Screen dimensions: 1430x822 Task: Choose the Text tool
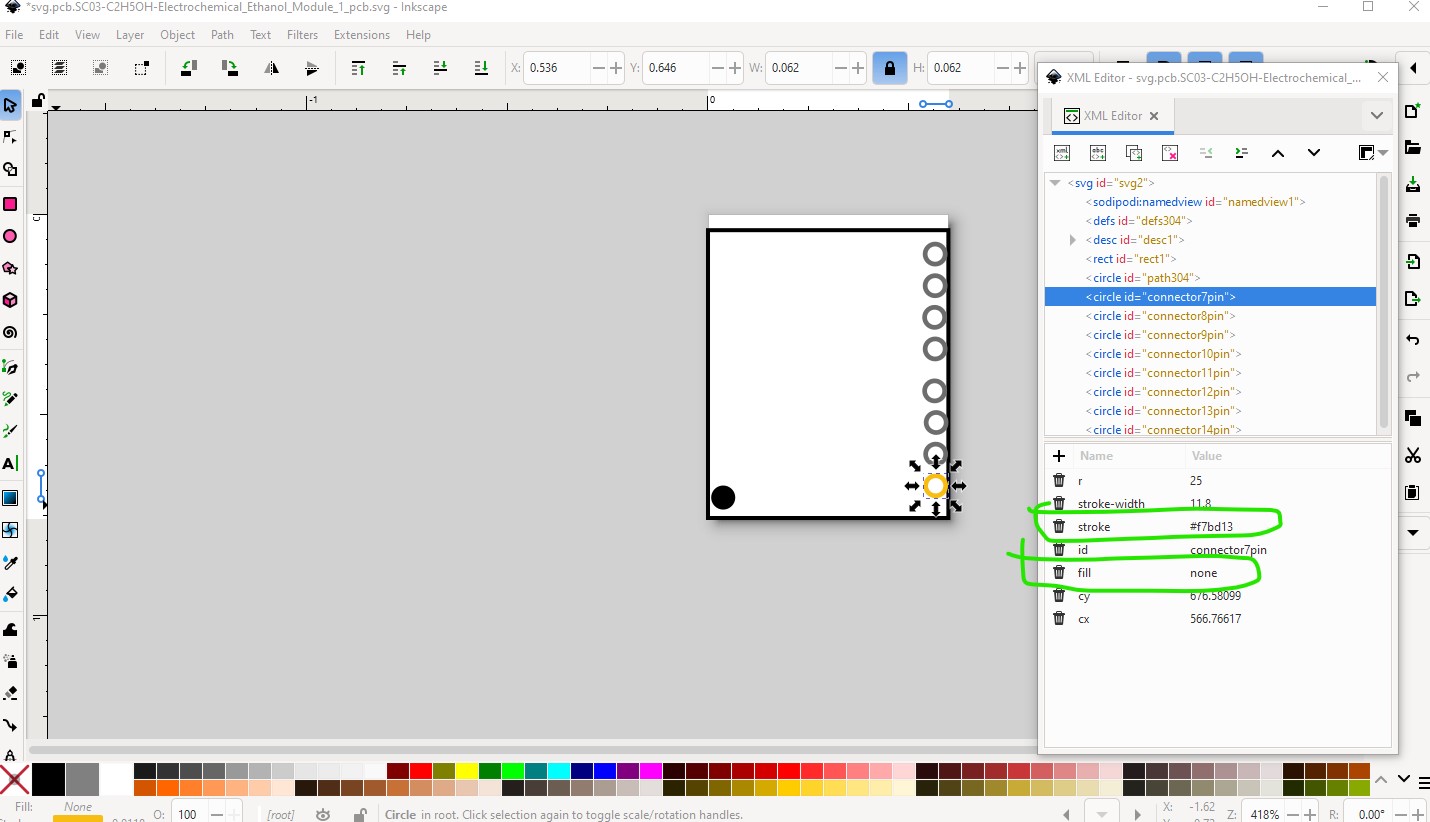pyautogui.click(x=10, y=464)
